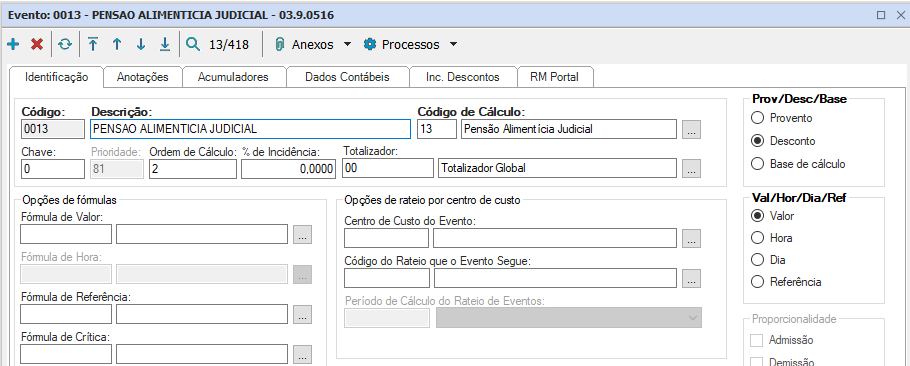The image size is (910, 366).
Task: Switch to Anotações tab
Action: [143, 77]
